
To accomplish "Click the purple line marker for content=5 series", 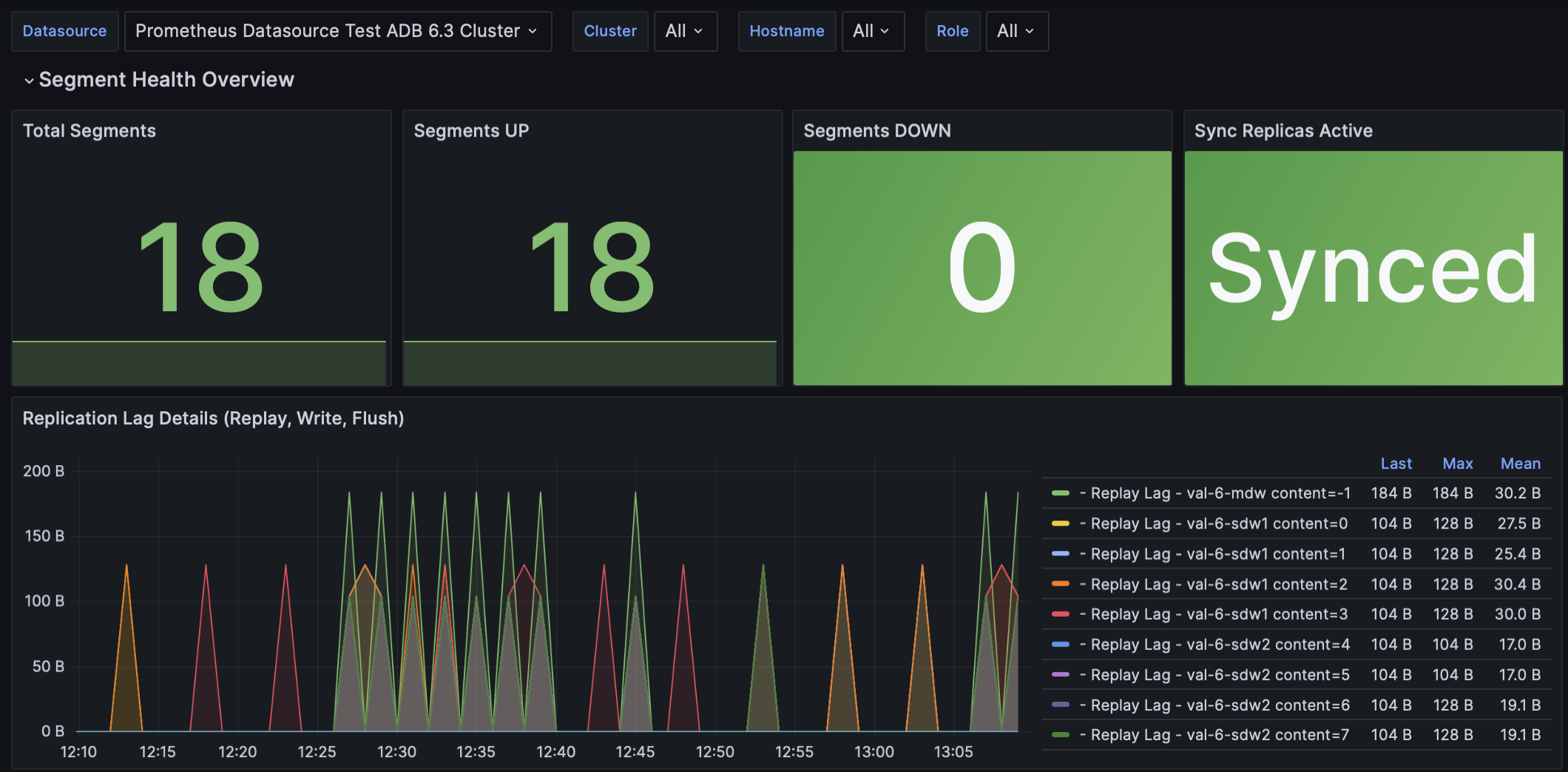I will click(x=1061, y=674).
